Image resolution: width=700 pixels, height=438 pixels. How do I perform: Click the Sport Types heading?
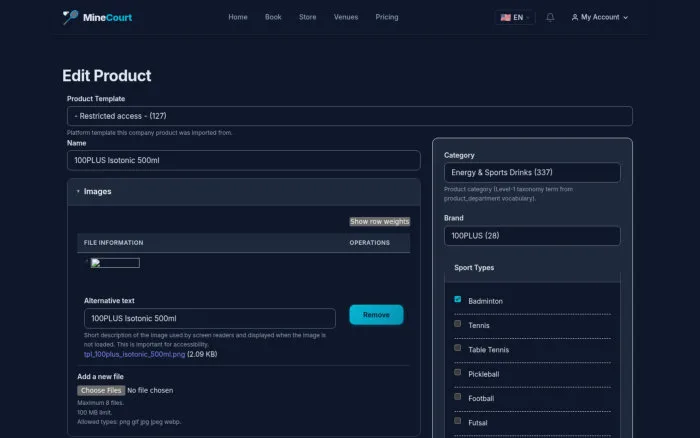point(474,268)
